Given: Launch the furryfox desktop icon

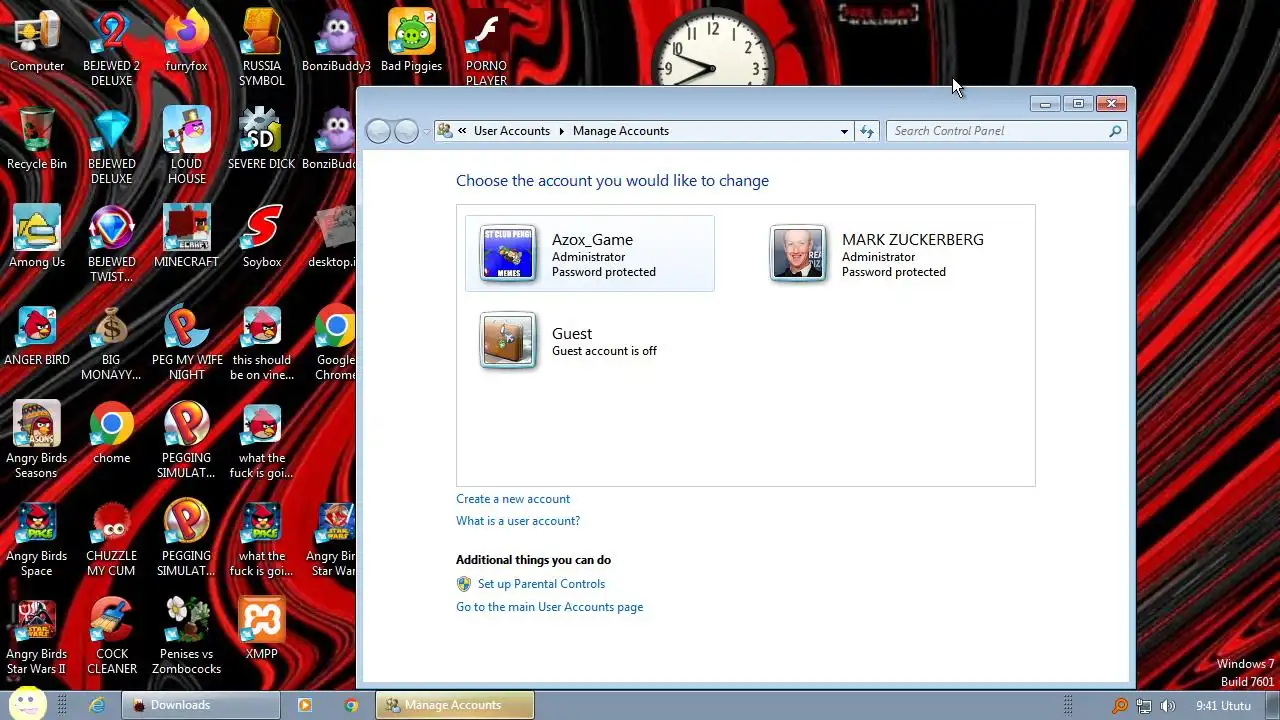Looking at the screenshot, I should pyautogui.click(x=186, y=42).
